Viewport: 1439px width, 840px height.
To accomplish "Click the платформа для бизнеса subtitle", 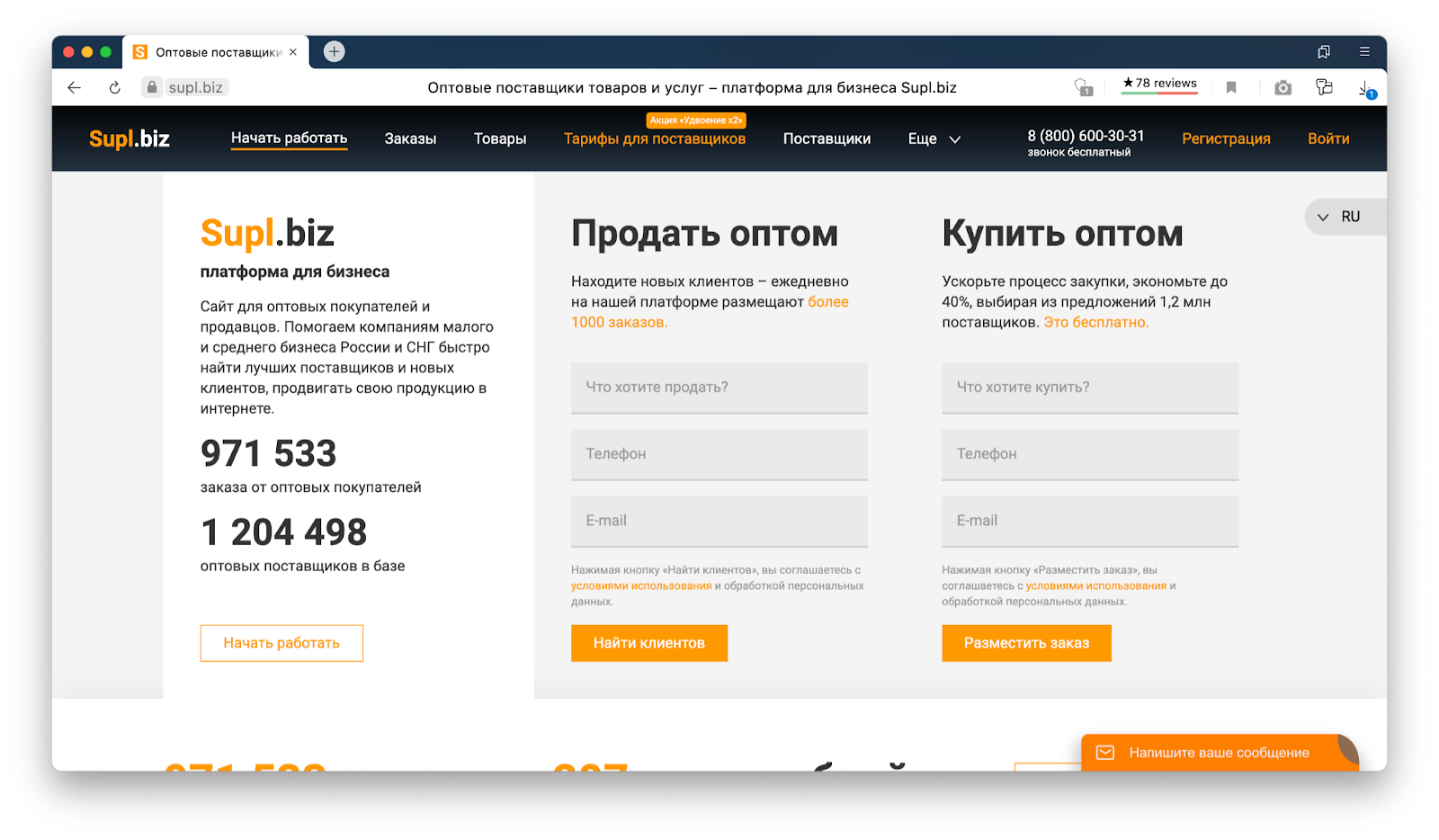I will tap(295, 272).
